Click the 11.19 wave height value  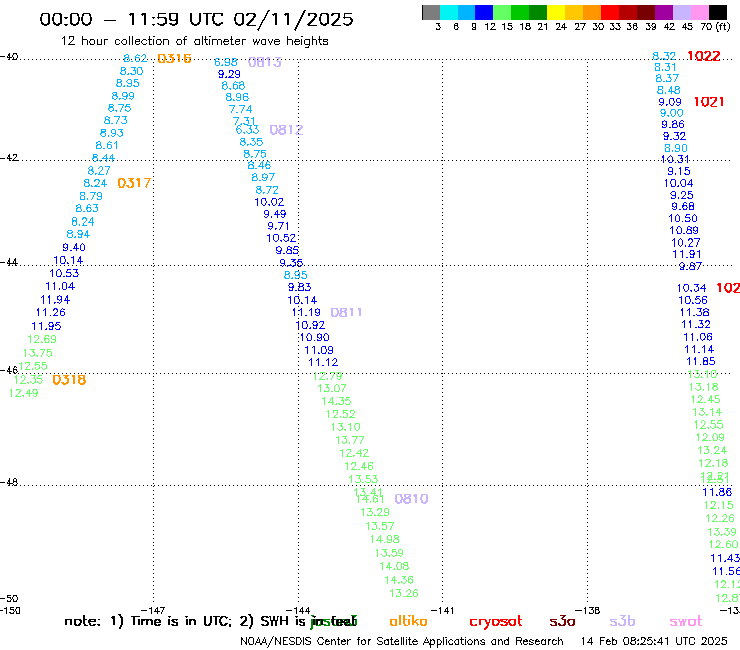[x=306, y=312]
